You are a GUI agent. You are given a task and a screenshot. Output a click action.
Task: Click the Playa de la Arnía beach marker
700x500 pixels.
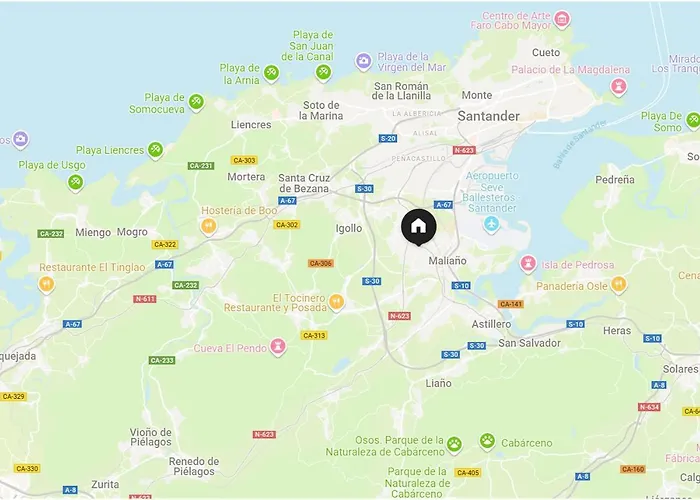click(x=271, y=73)
